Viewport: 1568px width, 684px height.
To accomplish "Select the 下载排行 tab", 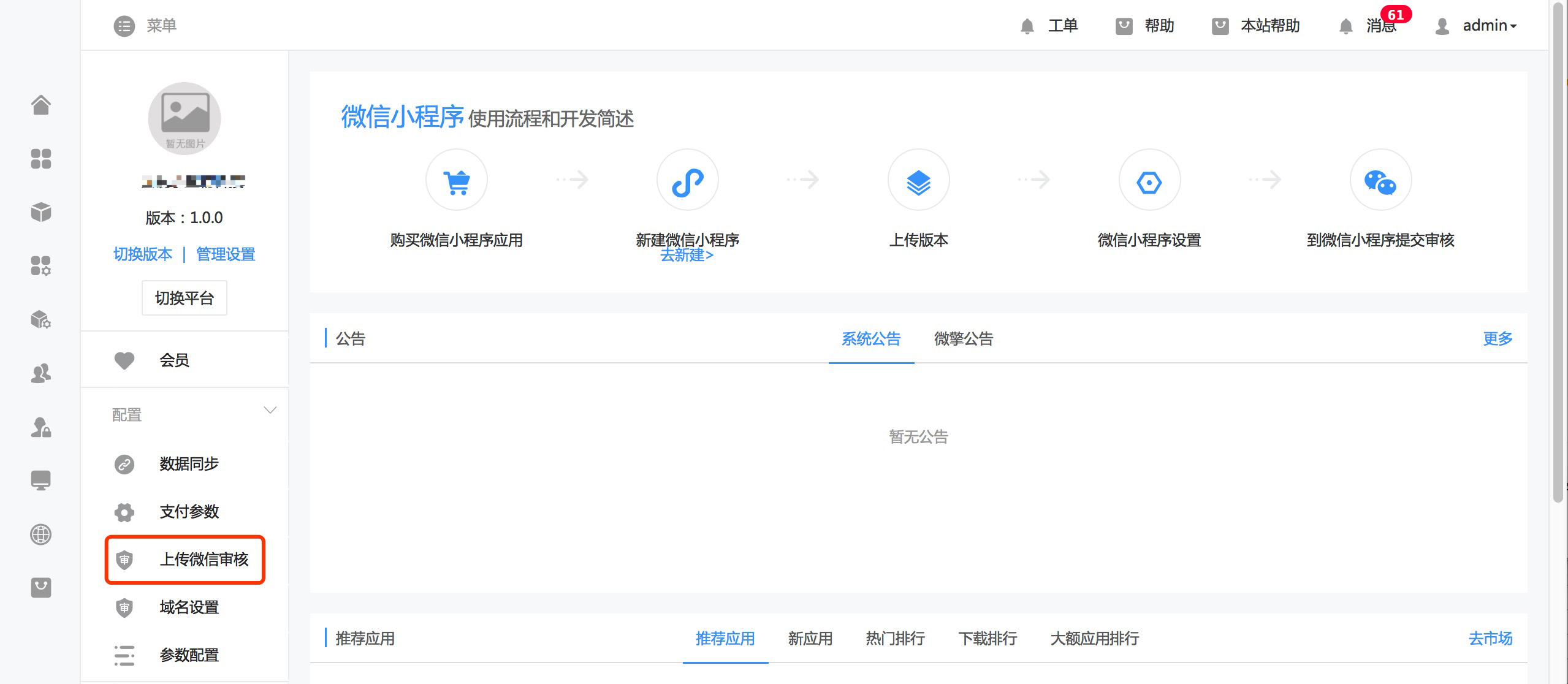I will (988, 639).
